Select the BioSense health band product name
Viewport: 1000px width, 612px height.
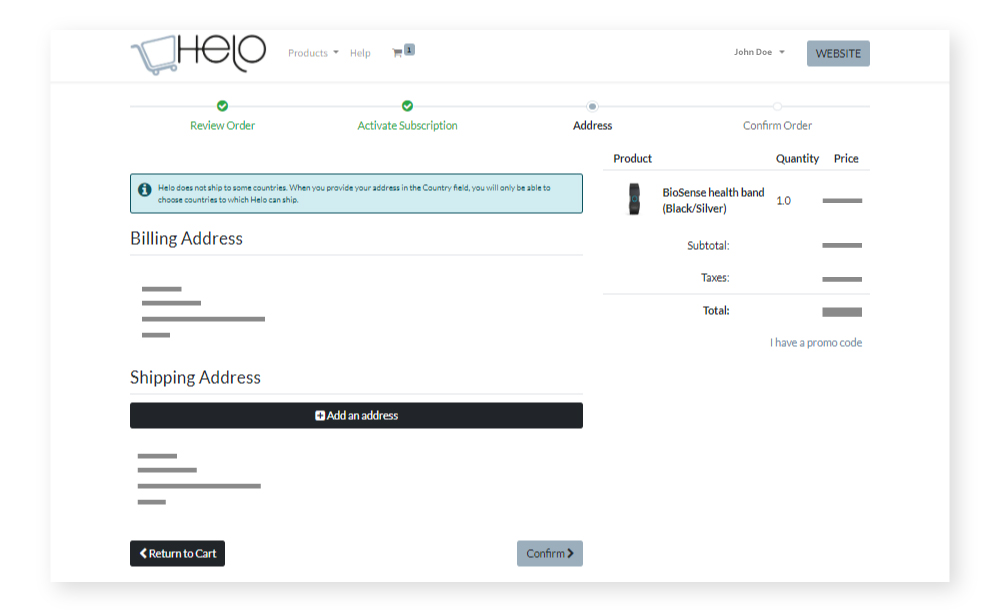[712, 200]
